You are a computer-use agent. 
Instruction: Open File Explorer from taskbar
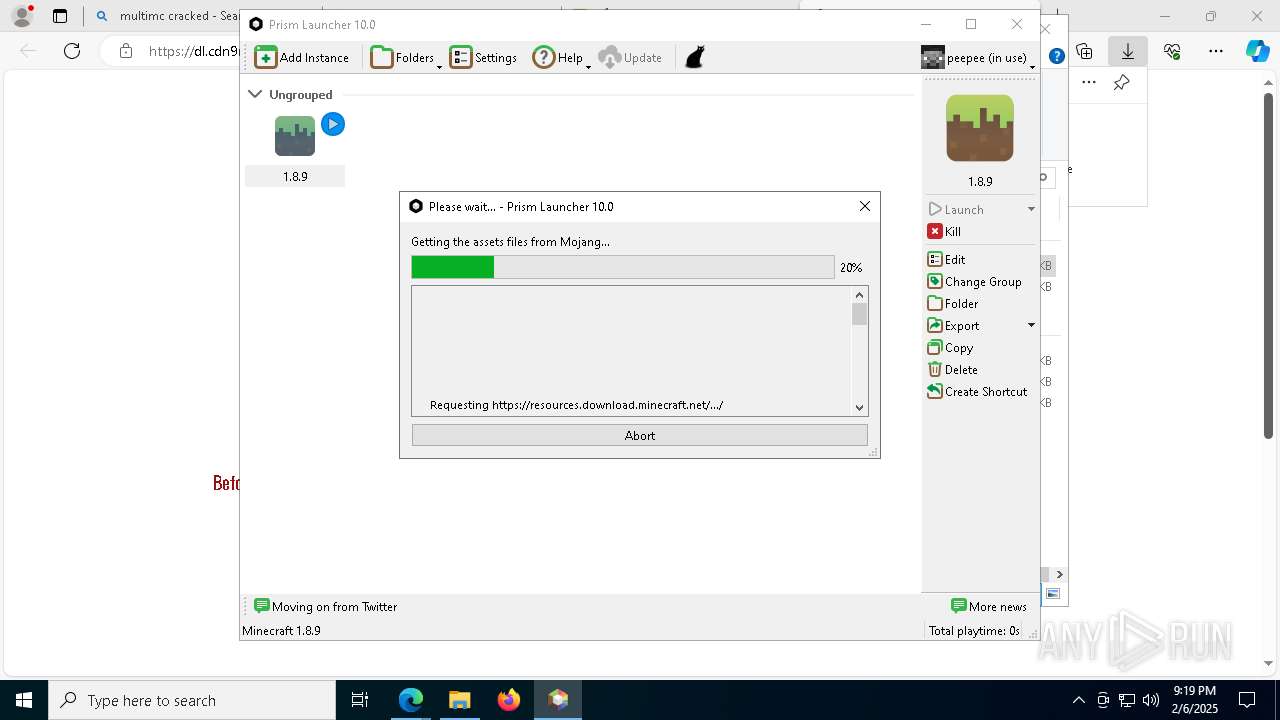click(459, 700)
